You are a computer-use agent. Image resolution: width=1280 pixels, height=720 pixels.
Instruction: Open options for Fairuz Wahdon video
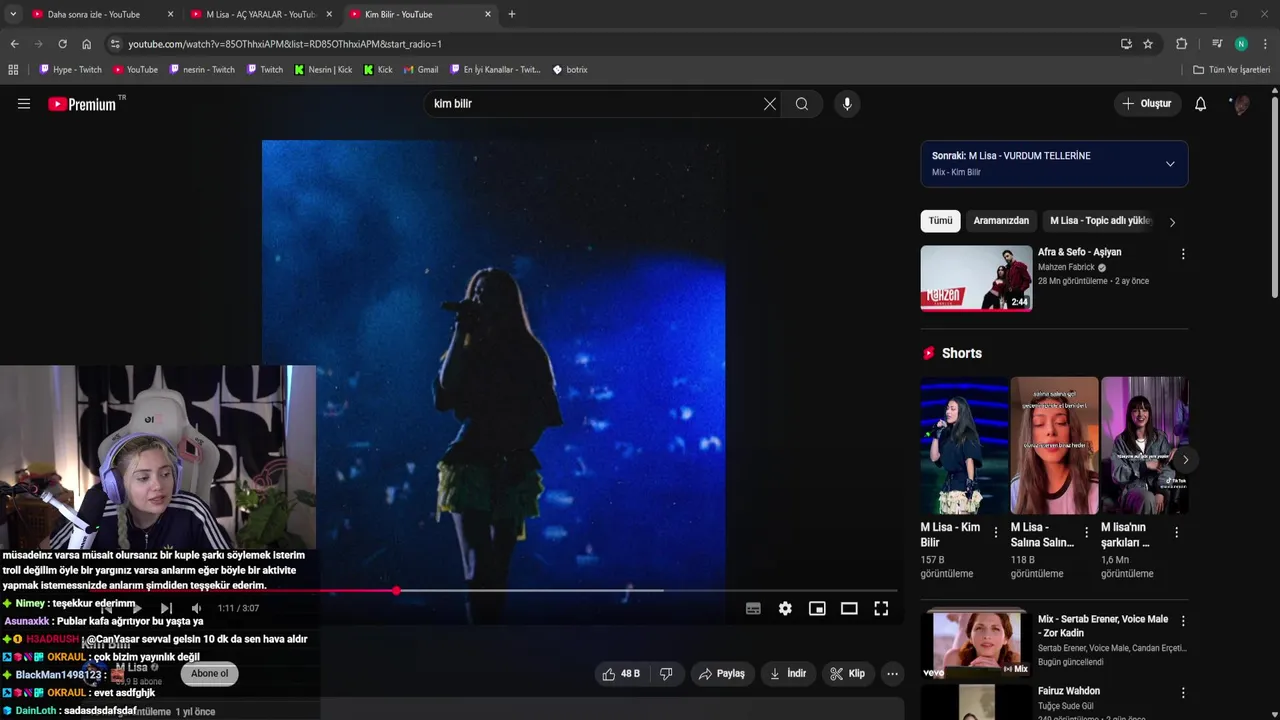click(x=1183, y=693)
